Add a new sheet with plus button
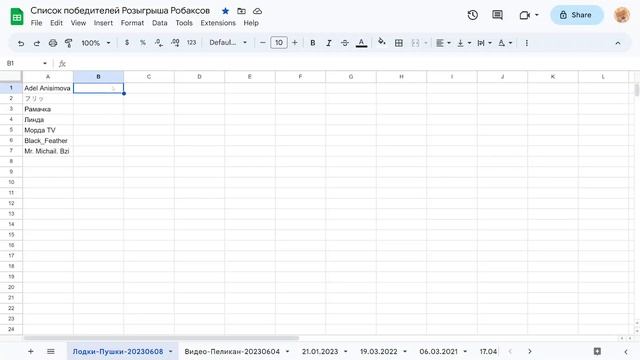The image size is (640, 360). click(x=31, y=351)
